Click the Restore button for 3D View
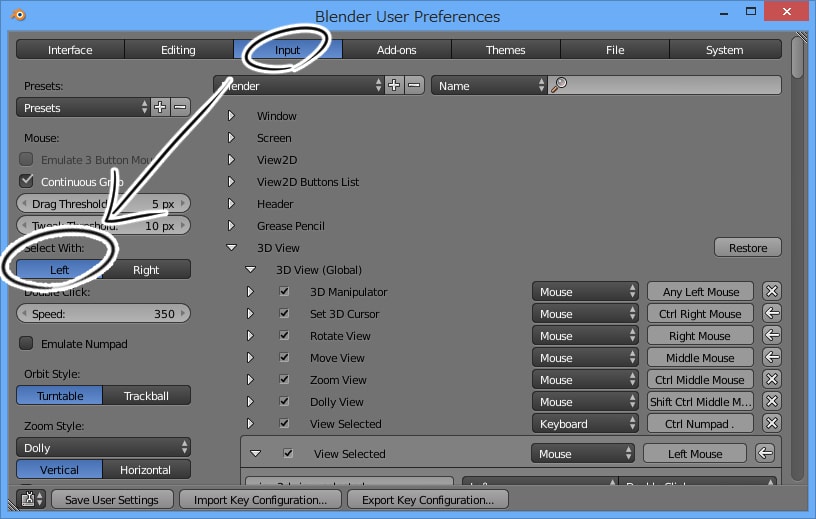 pyautogui.click(x=748, y=247)
